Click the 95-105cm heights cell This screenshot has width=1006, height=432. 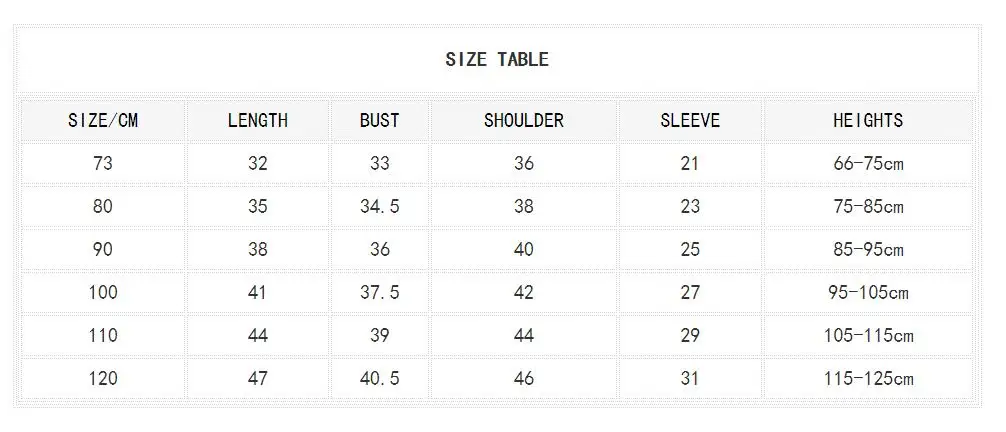[868, 292]
